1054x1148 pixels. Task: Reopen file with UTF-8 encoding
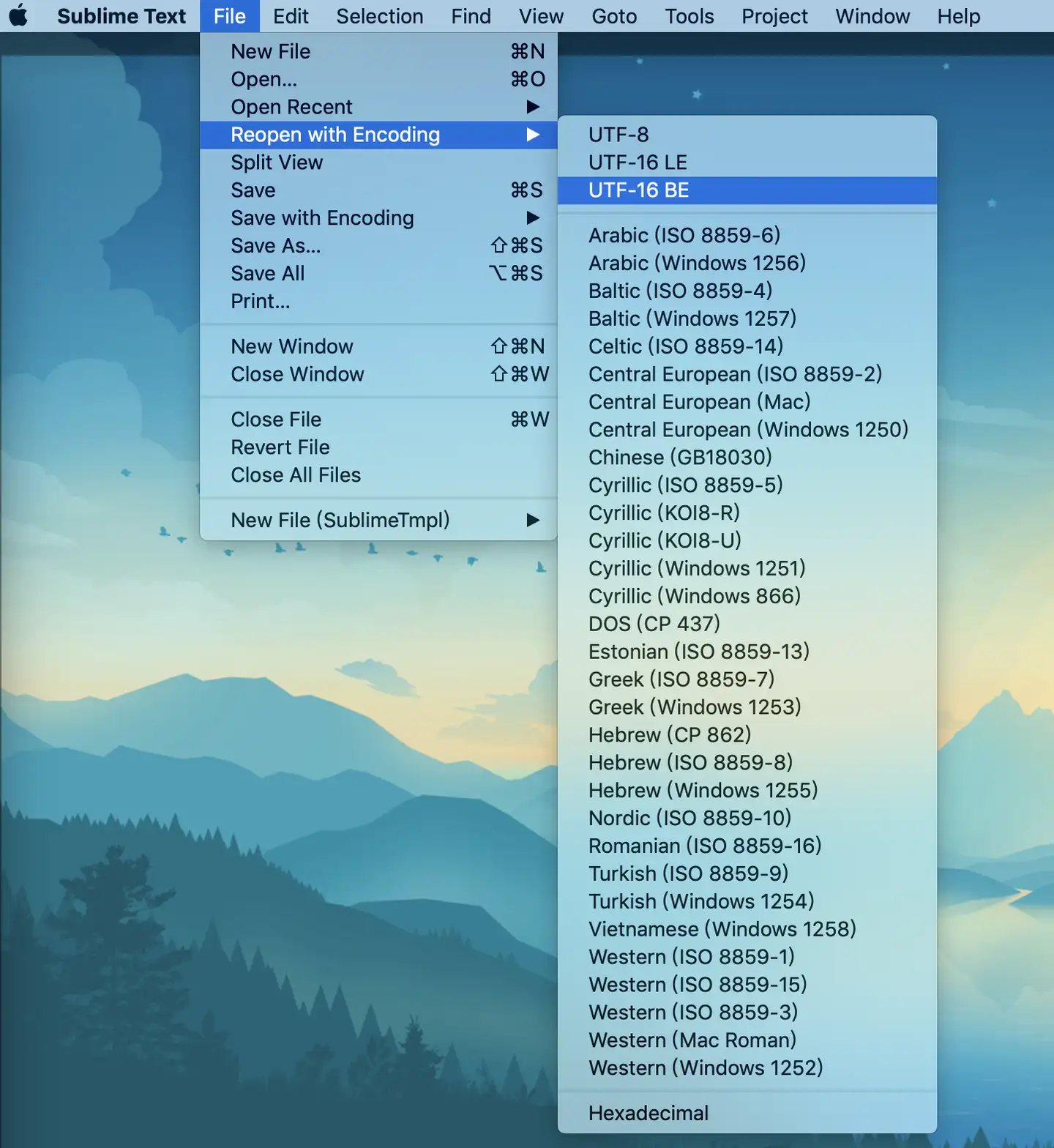tap(747, 135)
